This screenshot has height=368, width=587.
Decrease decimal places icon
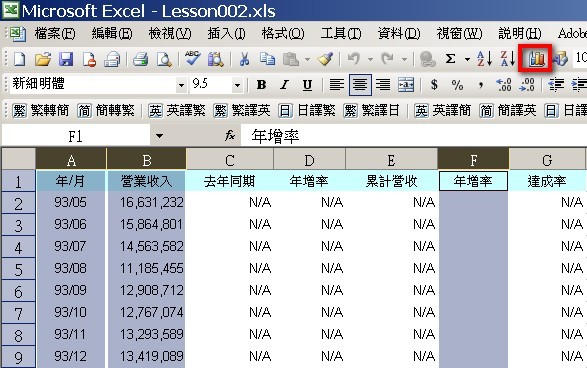(527, 85)
